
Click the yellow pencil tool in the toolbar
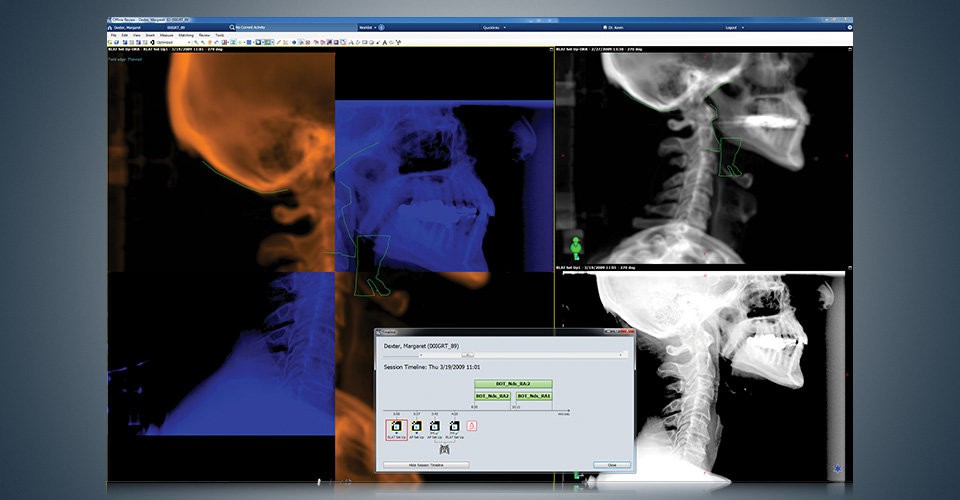[279, 42]
